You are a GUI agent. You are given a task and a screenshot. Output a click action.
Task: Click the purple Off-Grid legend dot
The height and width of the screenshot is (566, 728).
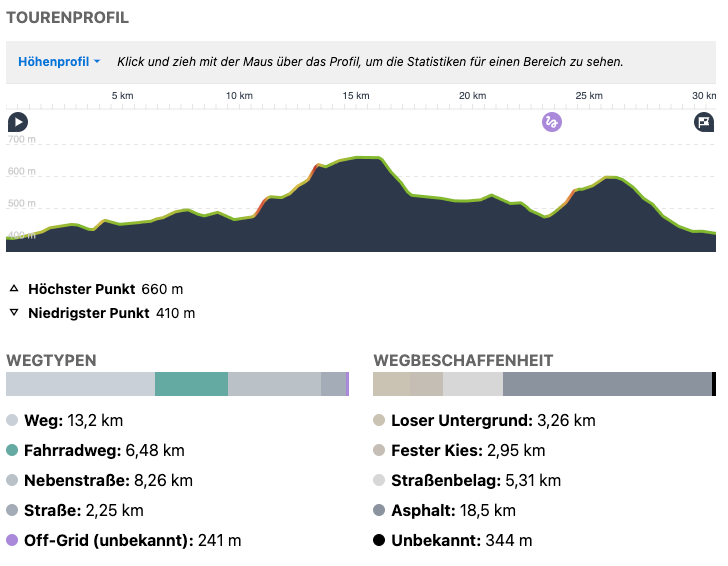tap(13, 541)
